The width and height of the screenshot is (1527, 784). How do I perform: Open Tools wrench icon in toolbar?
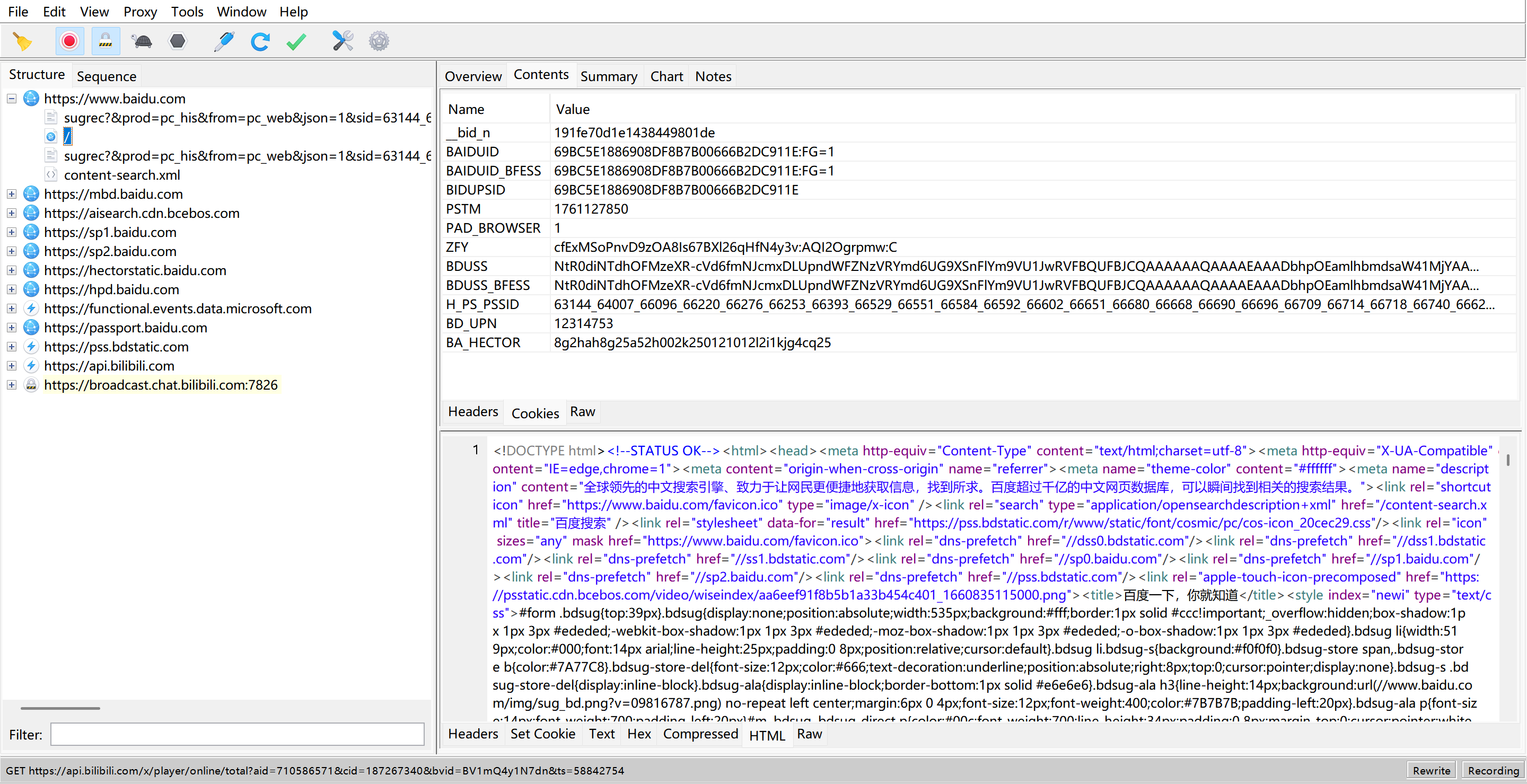coord(343,41)
